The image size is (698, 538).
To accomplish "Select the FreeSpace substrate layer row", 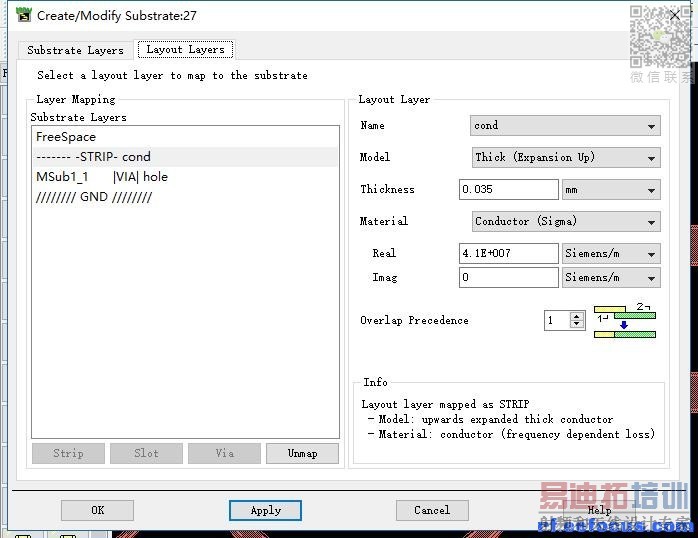I will pyautogui.click(x=185, y=137).
